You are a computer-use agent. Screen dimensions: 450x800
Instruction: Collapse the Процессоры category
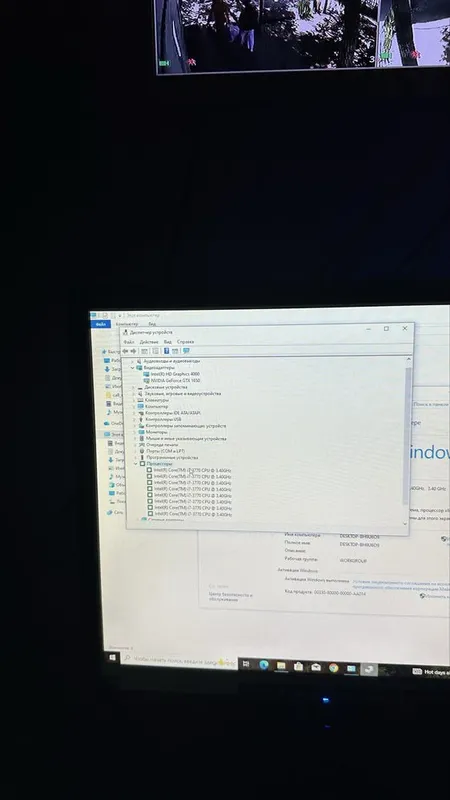[136, 464]
